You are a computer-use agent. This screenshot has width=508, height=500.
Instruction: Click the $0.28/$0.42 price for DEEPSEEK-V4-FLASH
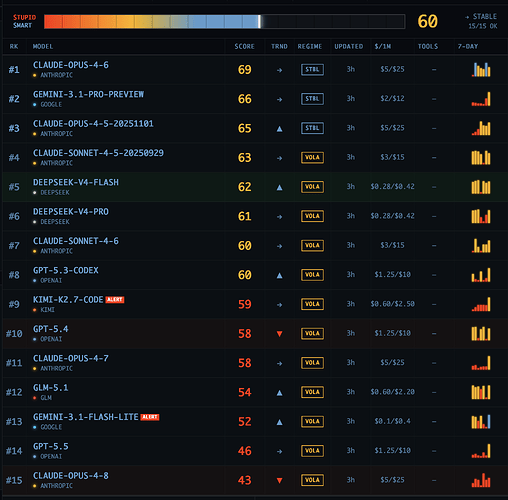[393, 187]
